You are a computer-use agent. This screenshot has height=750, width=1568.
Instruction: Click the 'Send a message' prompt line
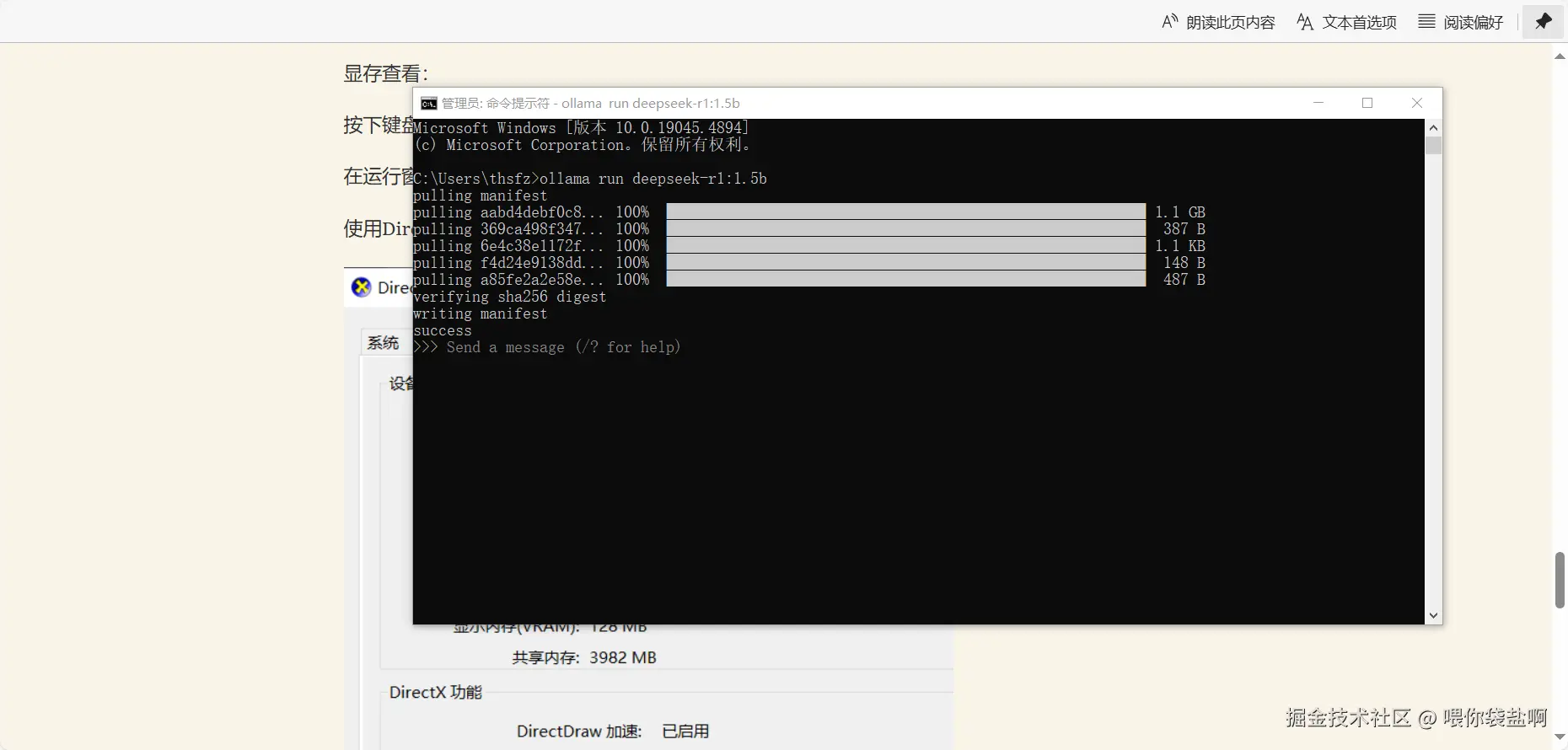click(x=547, y=347)
